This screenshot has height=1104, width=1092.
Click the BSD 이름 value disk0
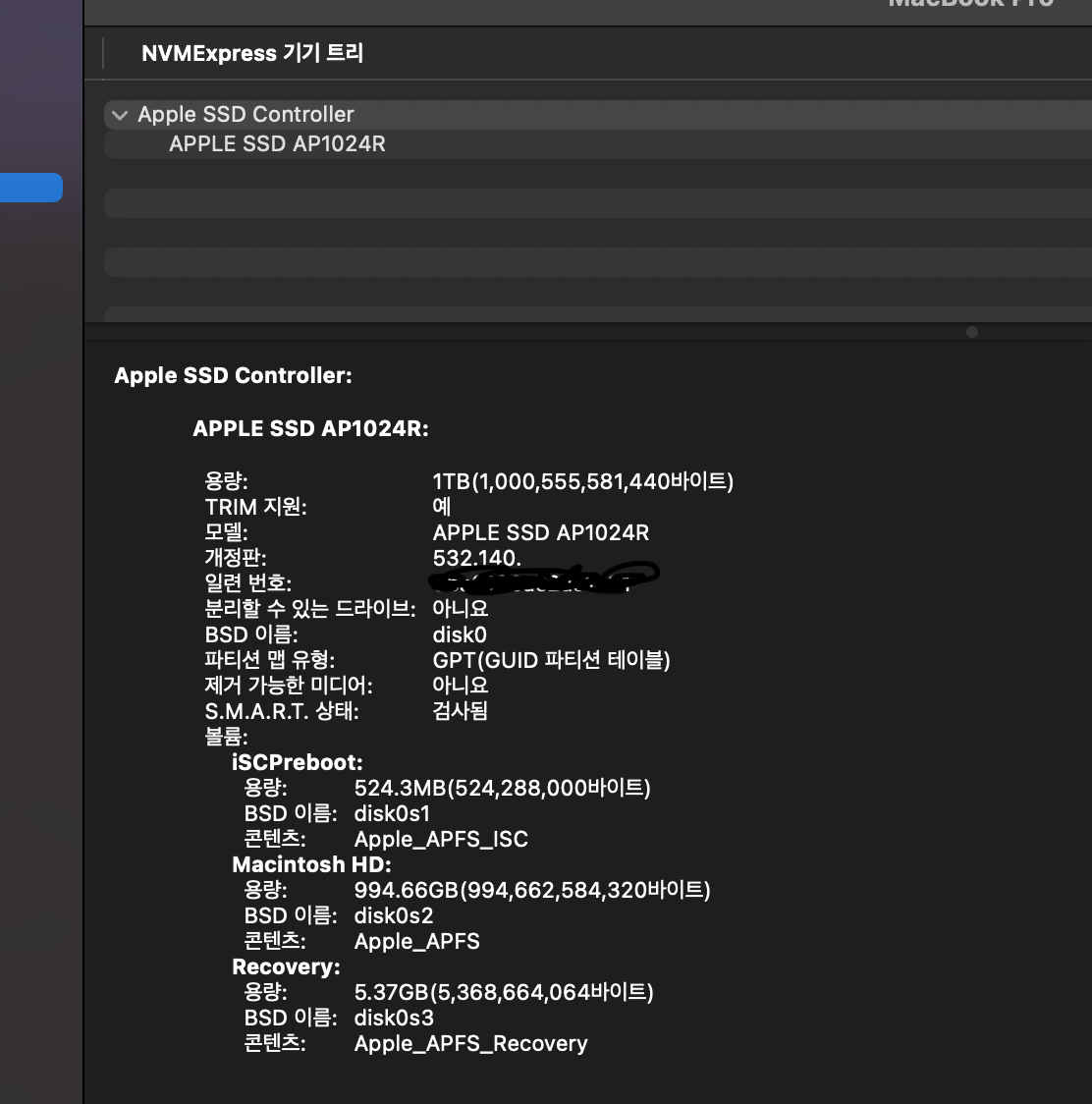pyautogui.click(x=459, y=635)
